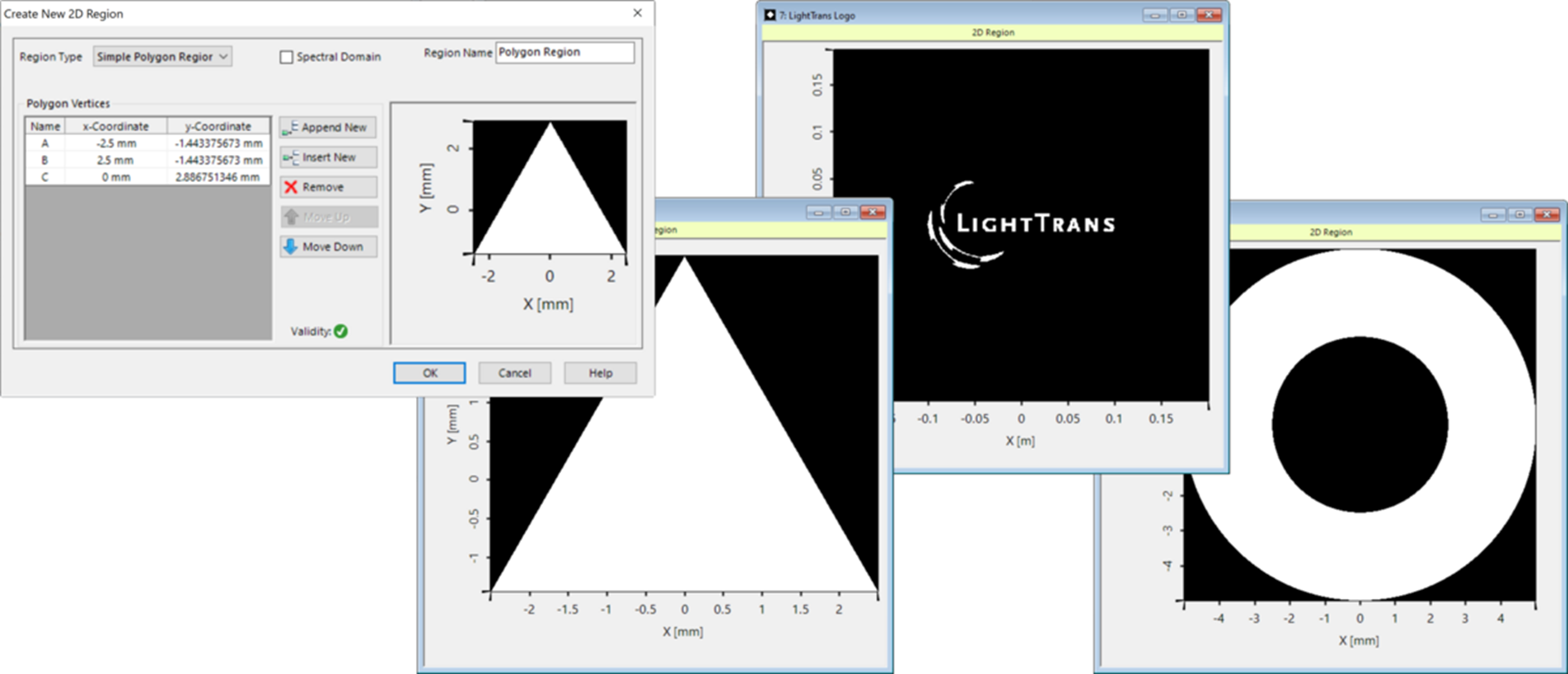Click the Name column header
This screenshot has width=1568, height=674.
point(45,126)
